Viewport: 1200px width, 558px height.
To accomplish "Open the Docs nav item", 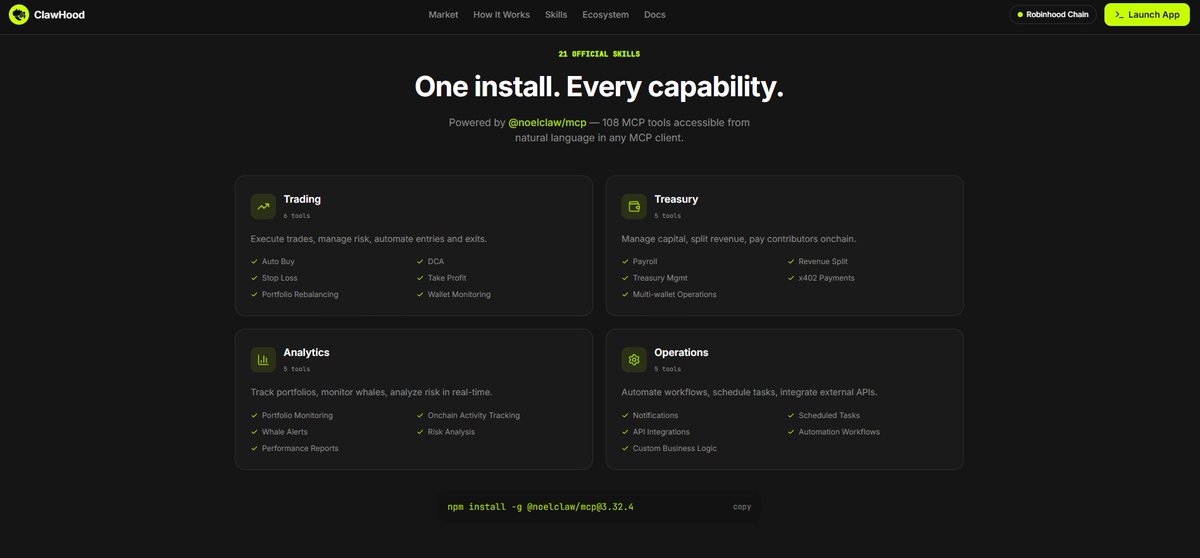I will [x=654, y=15].
